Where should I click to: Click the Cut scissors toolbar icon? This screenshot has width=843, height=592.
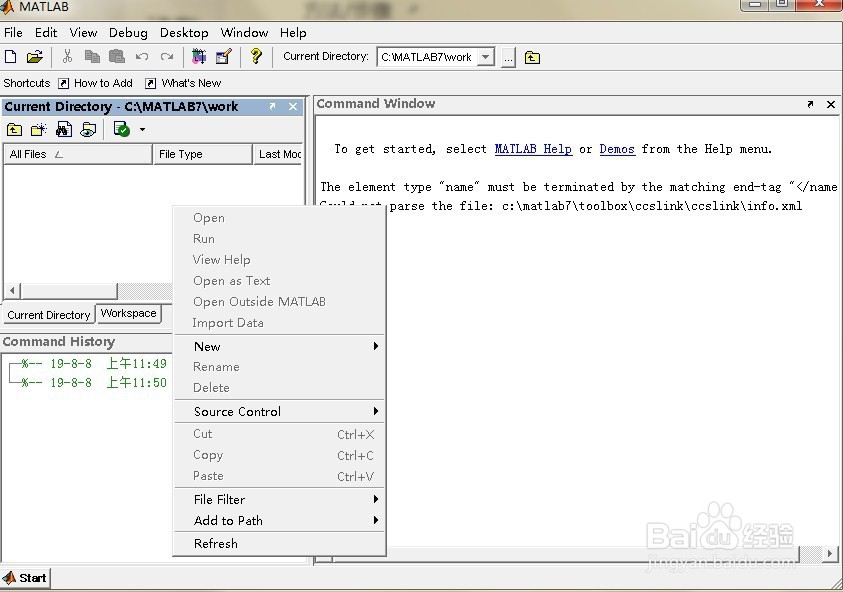pos(67,56)
